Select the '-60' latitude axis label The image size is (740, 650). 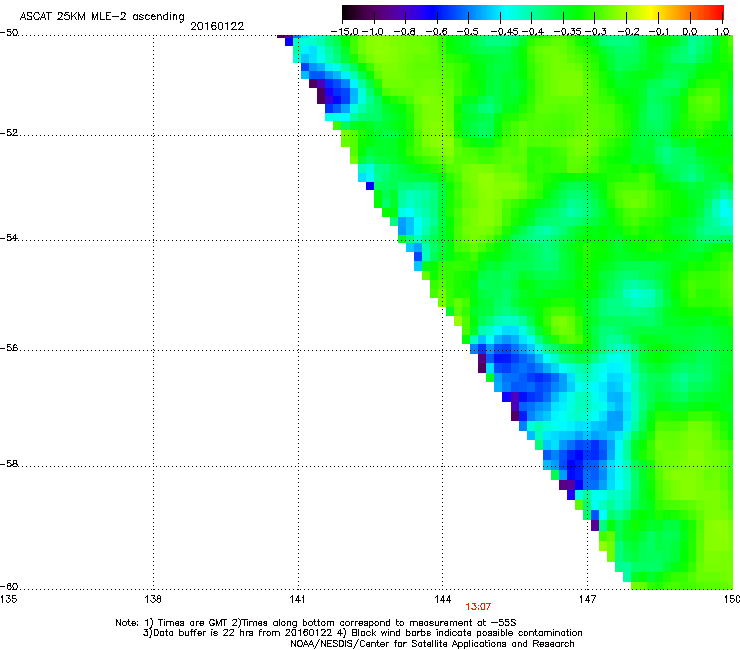coord(9,587)
